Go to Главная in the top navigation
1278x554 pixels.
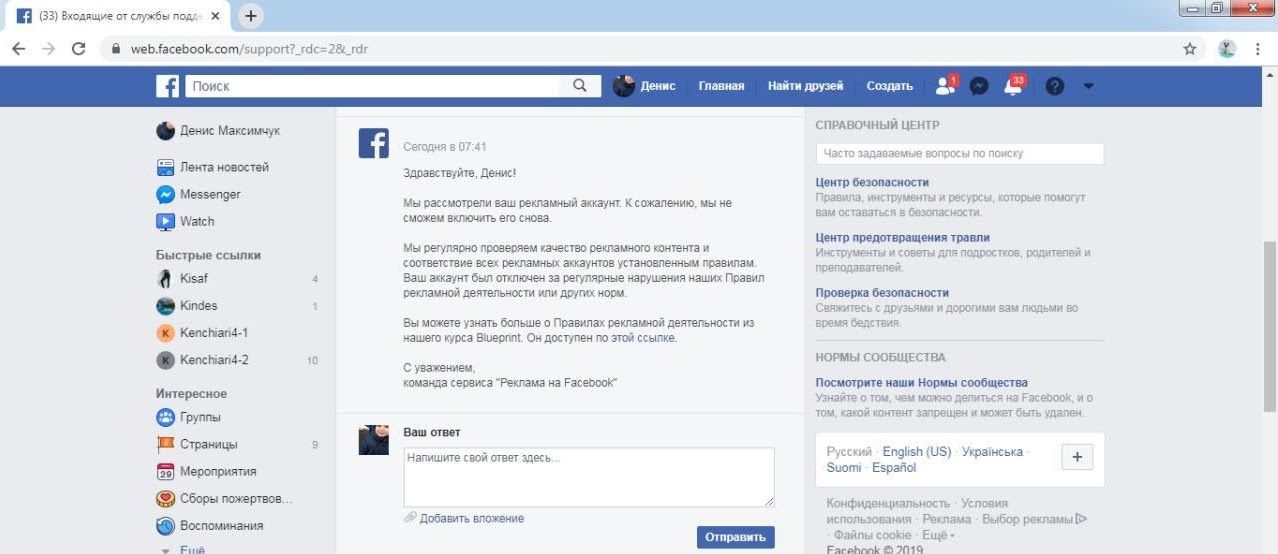(721, 87)
